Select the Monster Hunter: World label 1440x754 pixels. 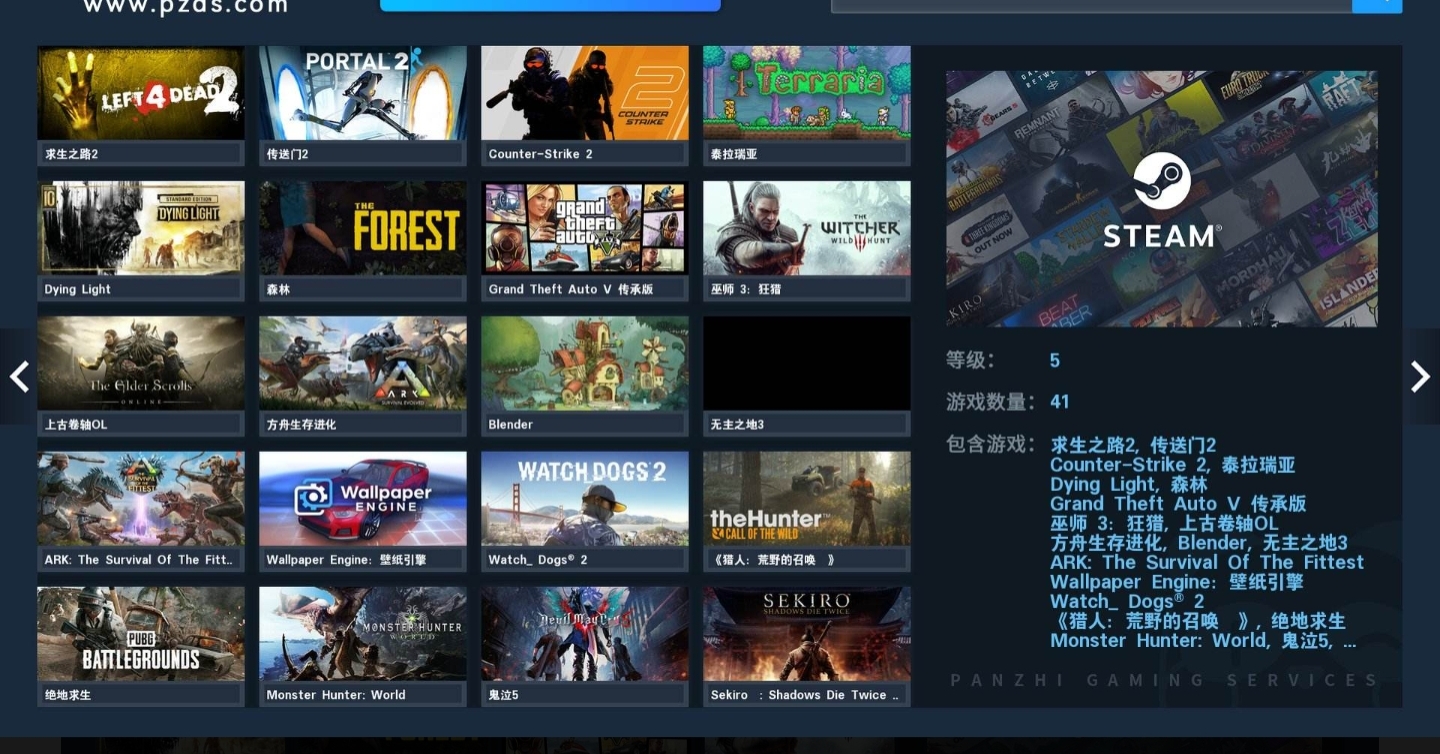(x=336, y=695)
